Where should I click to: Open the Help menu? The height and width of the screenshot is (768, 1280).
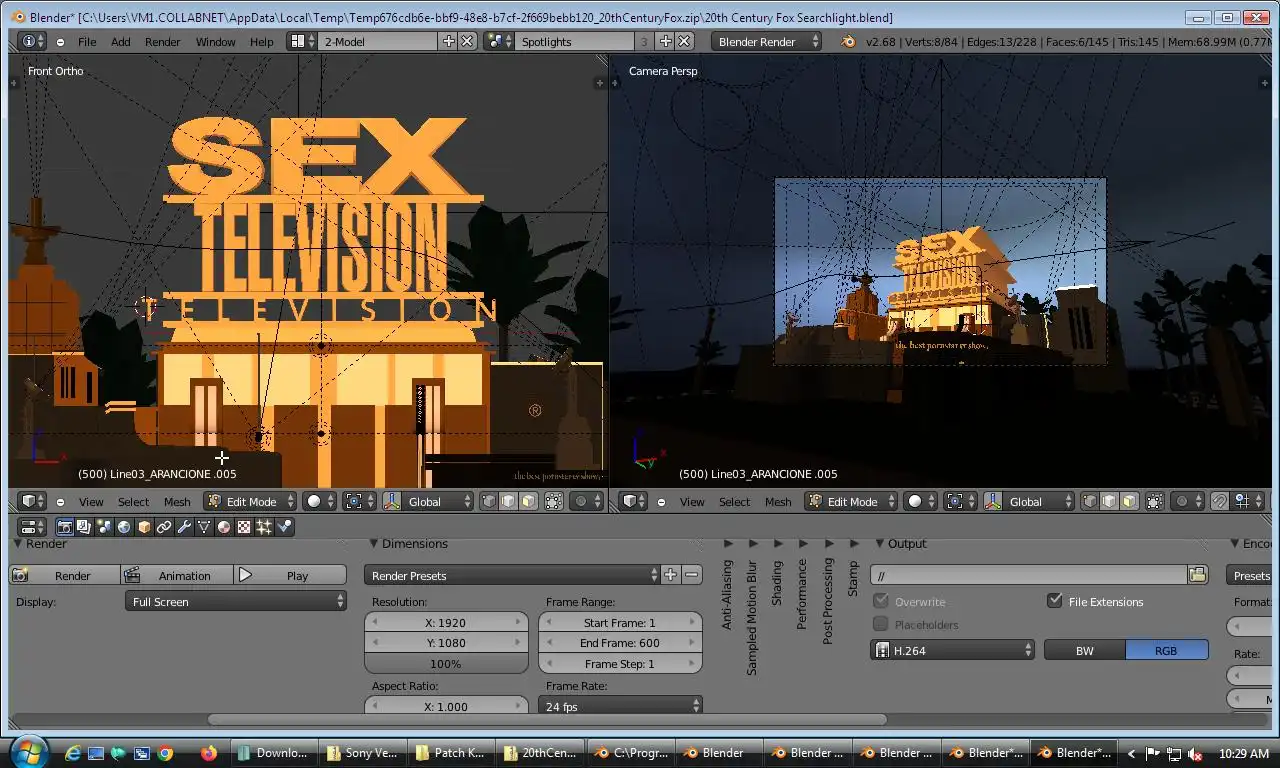click(261, 41)
